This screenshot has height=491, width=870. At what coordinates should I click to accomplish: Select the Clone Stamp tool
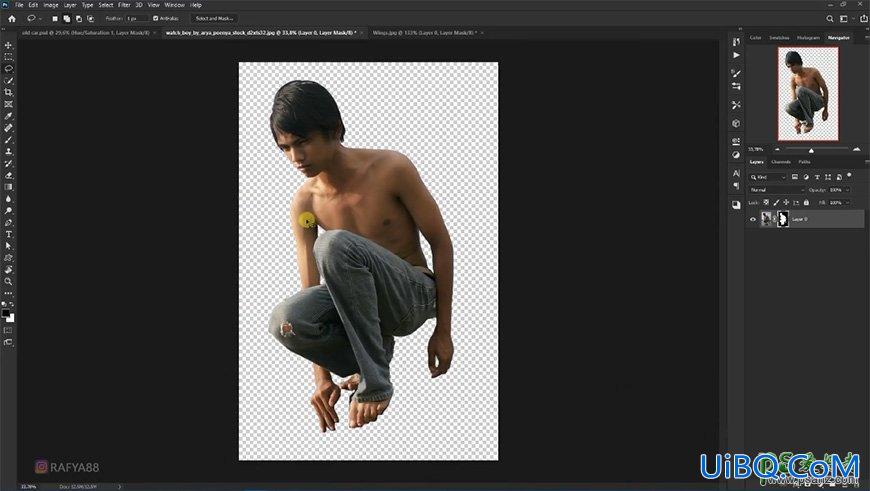tap(8, 151)
